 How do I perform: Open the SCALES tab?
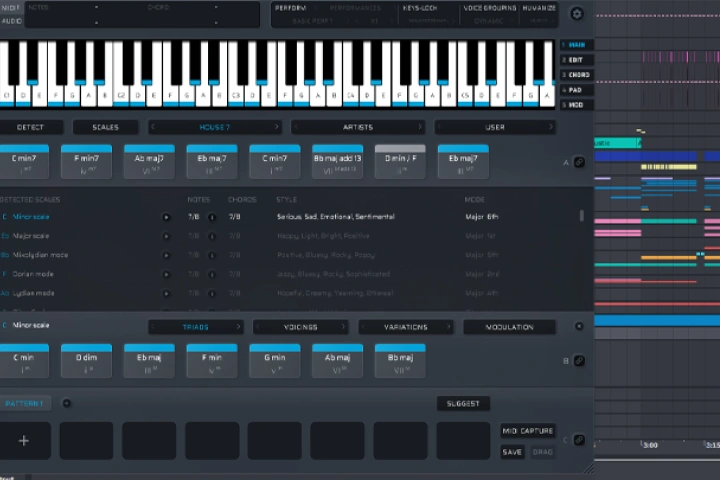106,127
